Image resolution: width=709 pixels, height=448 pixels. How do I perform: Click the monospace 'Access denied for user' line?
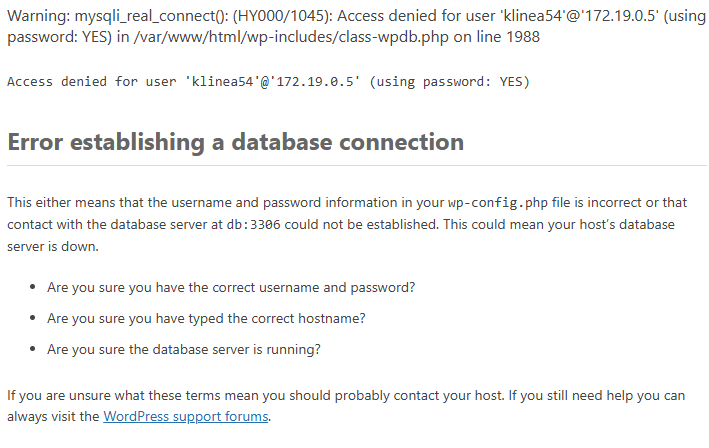tap(268, 82)
